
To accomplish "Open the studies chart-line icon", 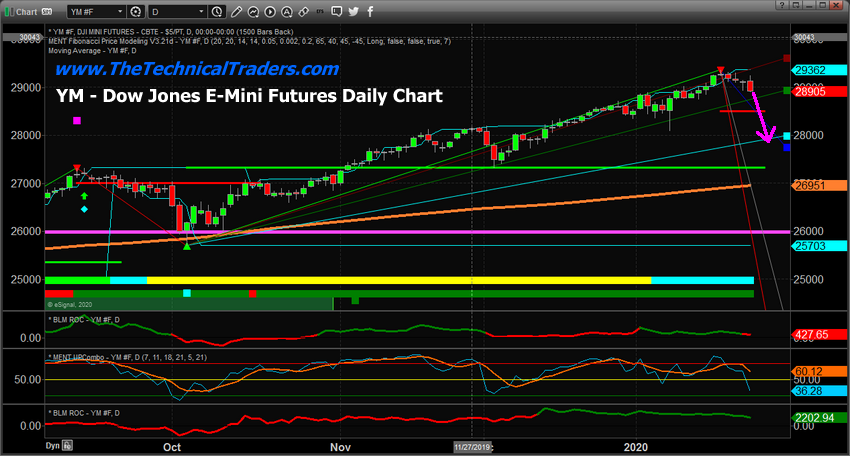I will pos(253,11).
